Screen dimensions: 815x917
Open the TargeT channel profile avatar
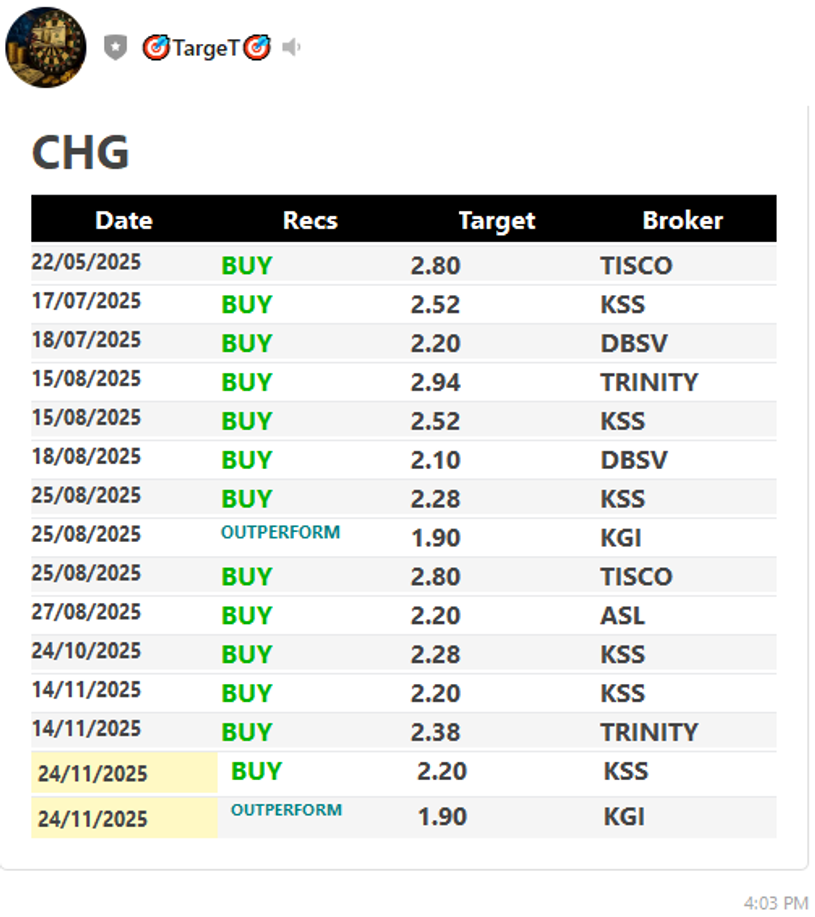[x=46, y=47]
